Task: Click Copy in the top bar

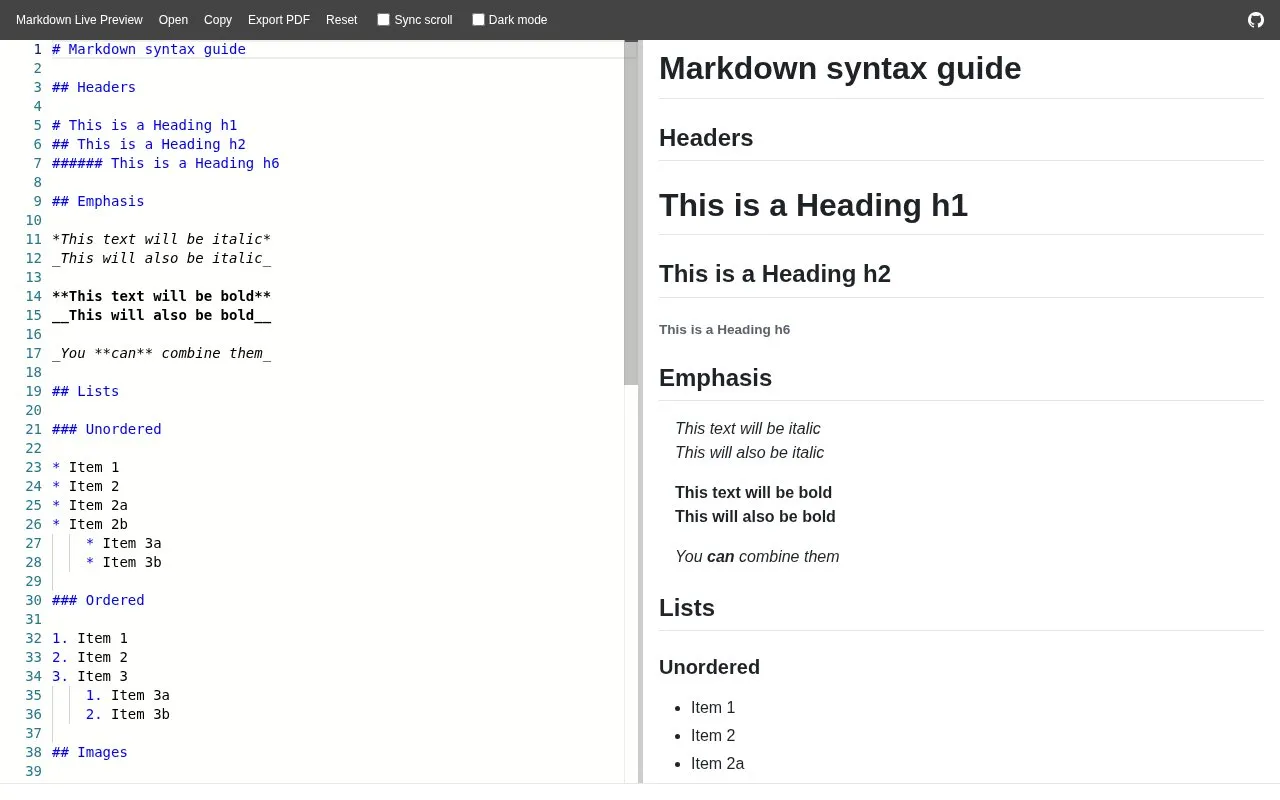Action: coord(218,20)
